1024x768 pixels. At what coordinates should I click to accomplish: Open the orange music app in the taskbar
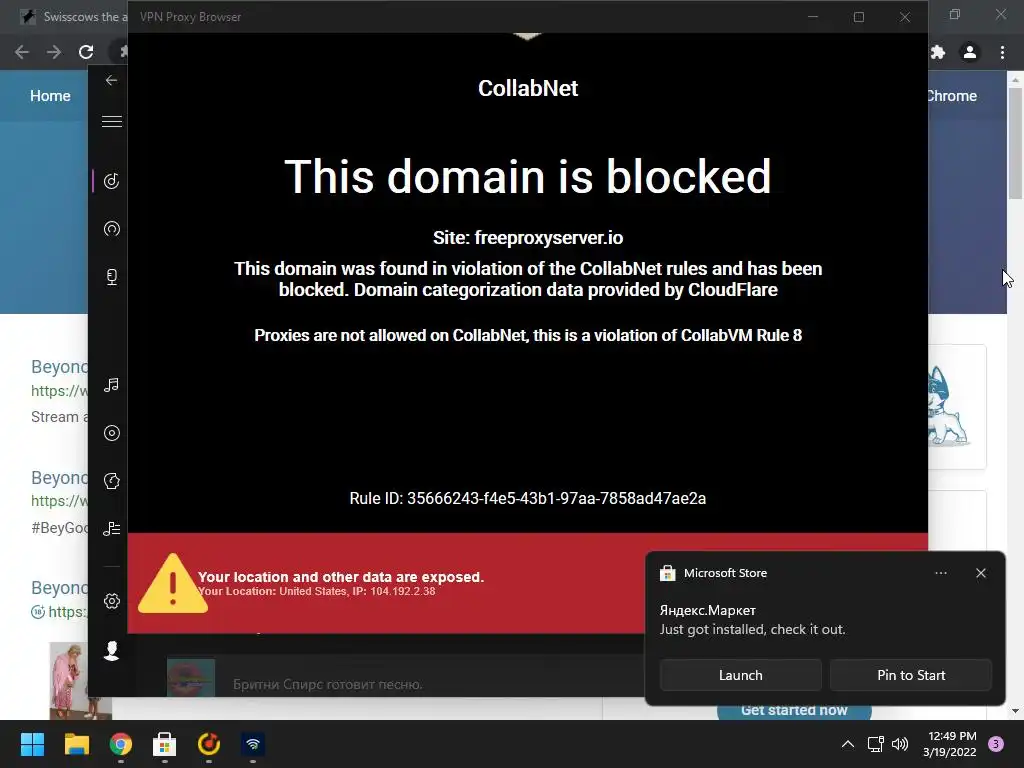208,744
